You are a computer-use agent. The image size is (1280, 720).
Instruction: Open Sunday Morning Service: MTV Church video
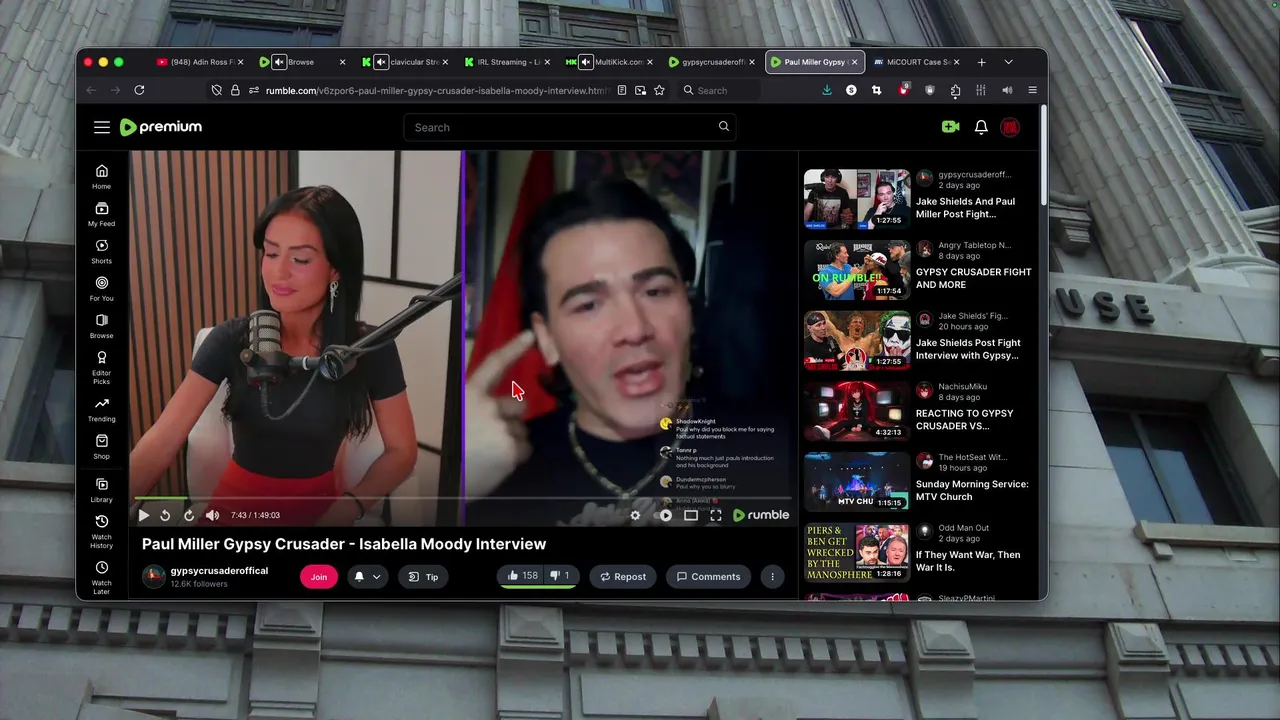coord(972,490)
